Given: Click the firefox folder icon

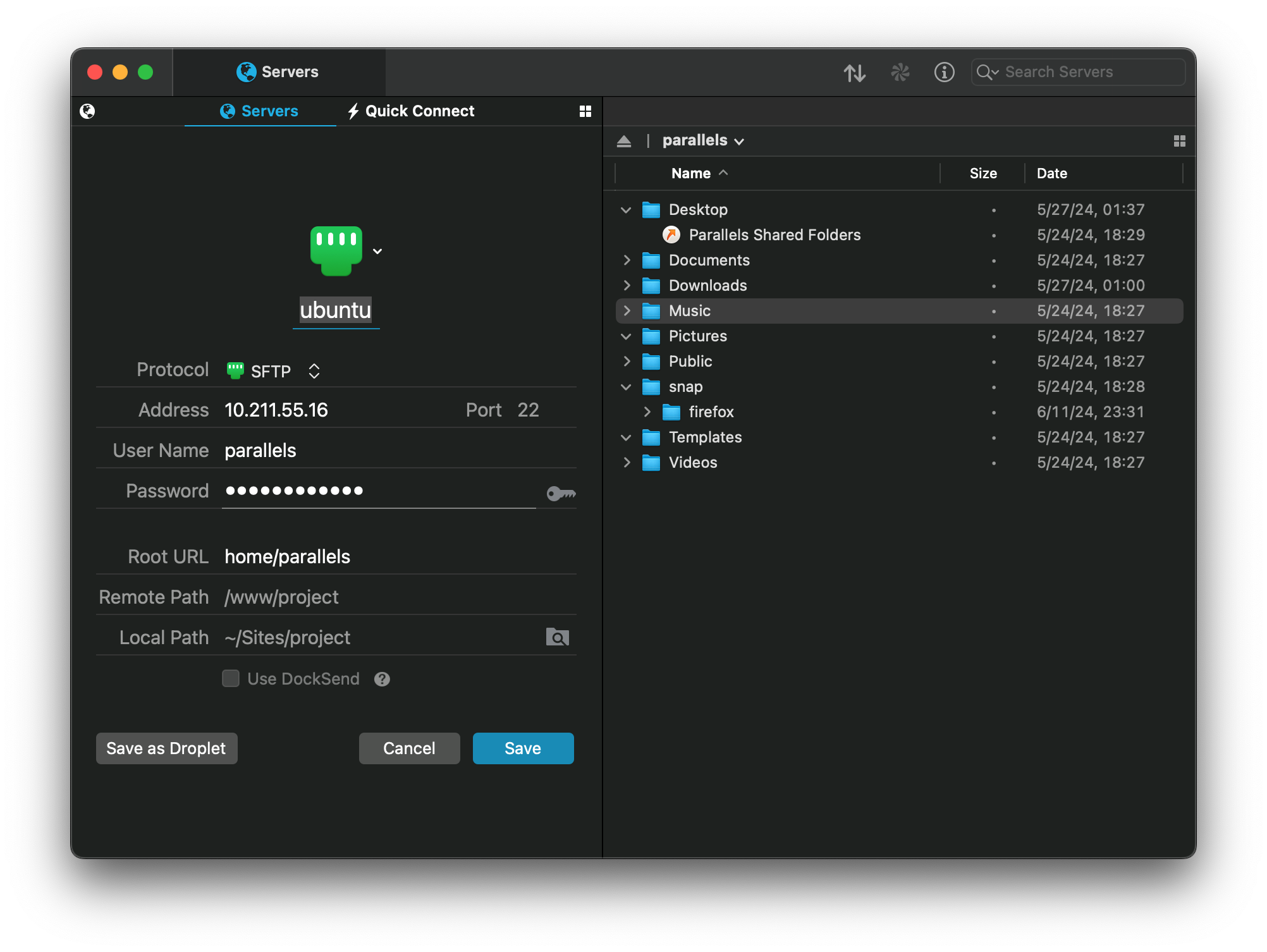Looking at the screenshot, I should [x=671, y=412].
